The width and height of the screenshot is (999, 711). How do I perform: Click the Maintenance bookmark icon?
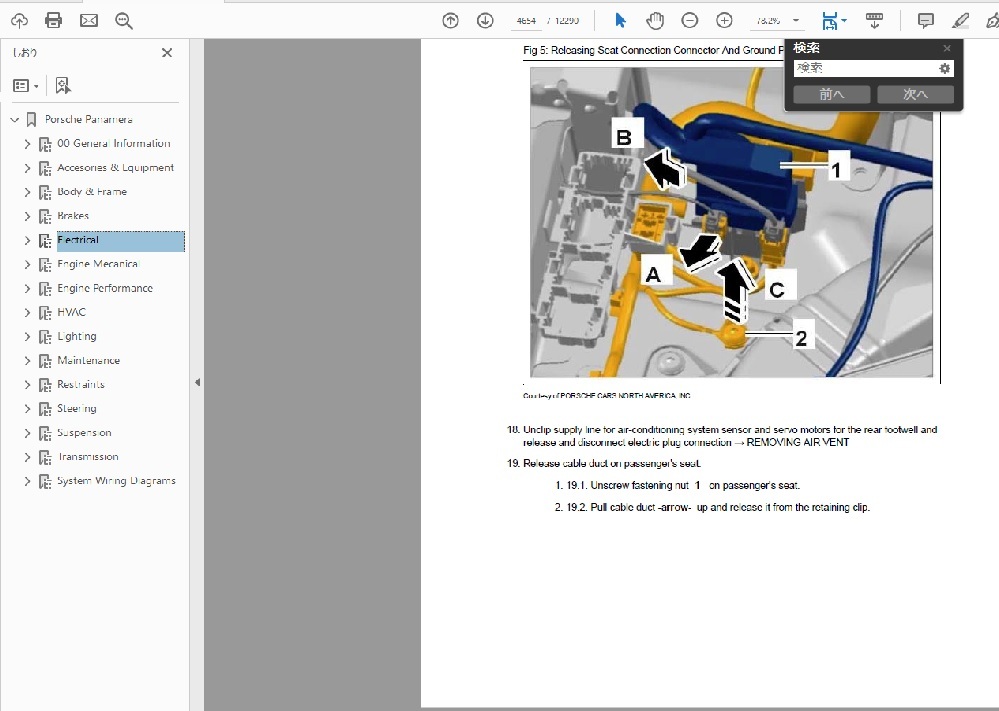click(45, 361)
